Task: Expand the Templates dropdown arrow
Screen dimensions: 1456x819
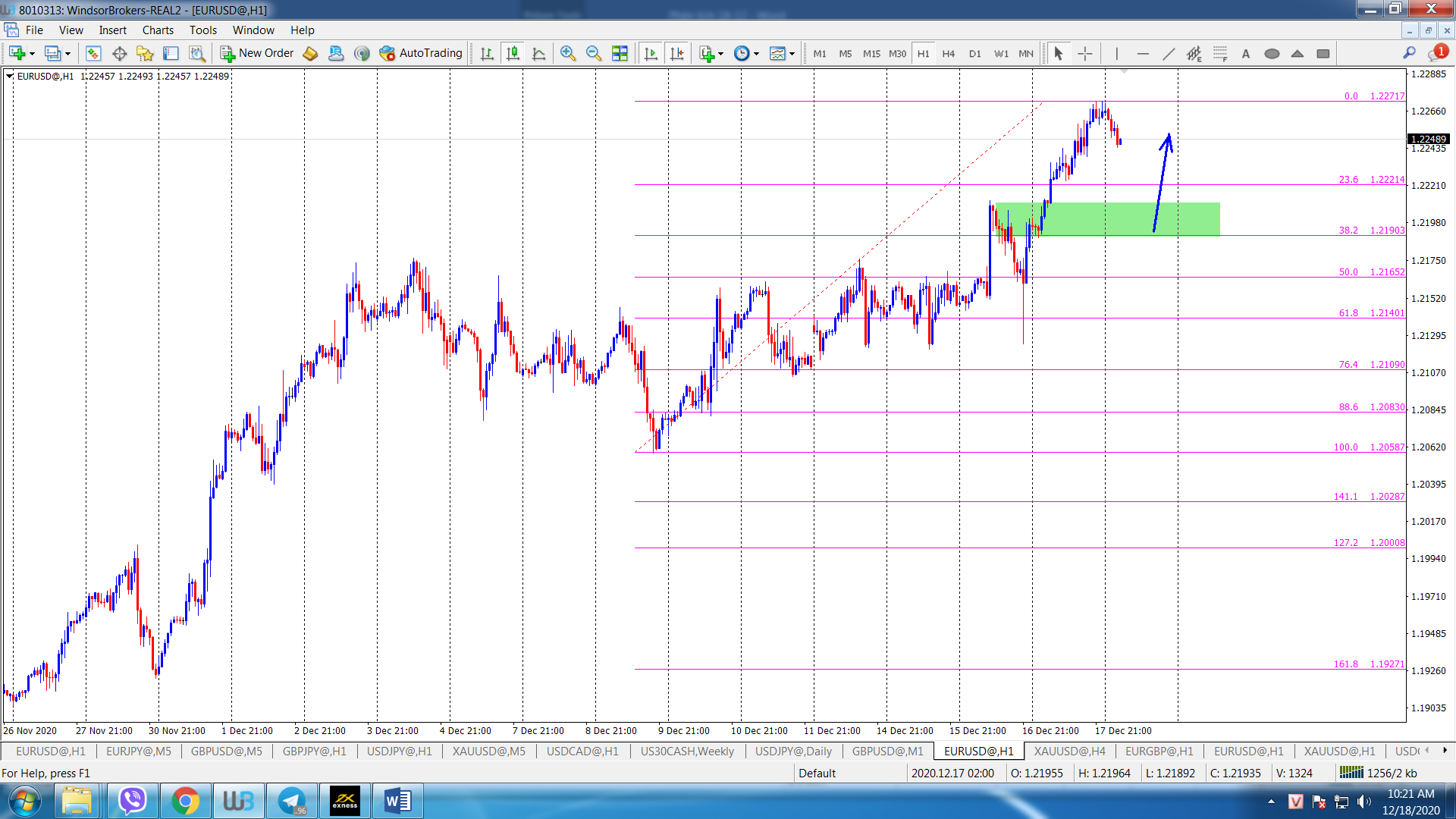Action: tap(792, 54)
